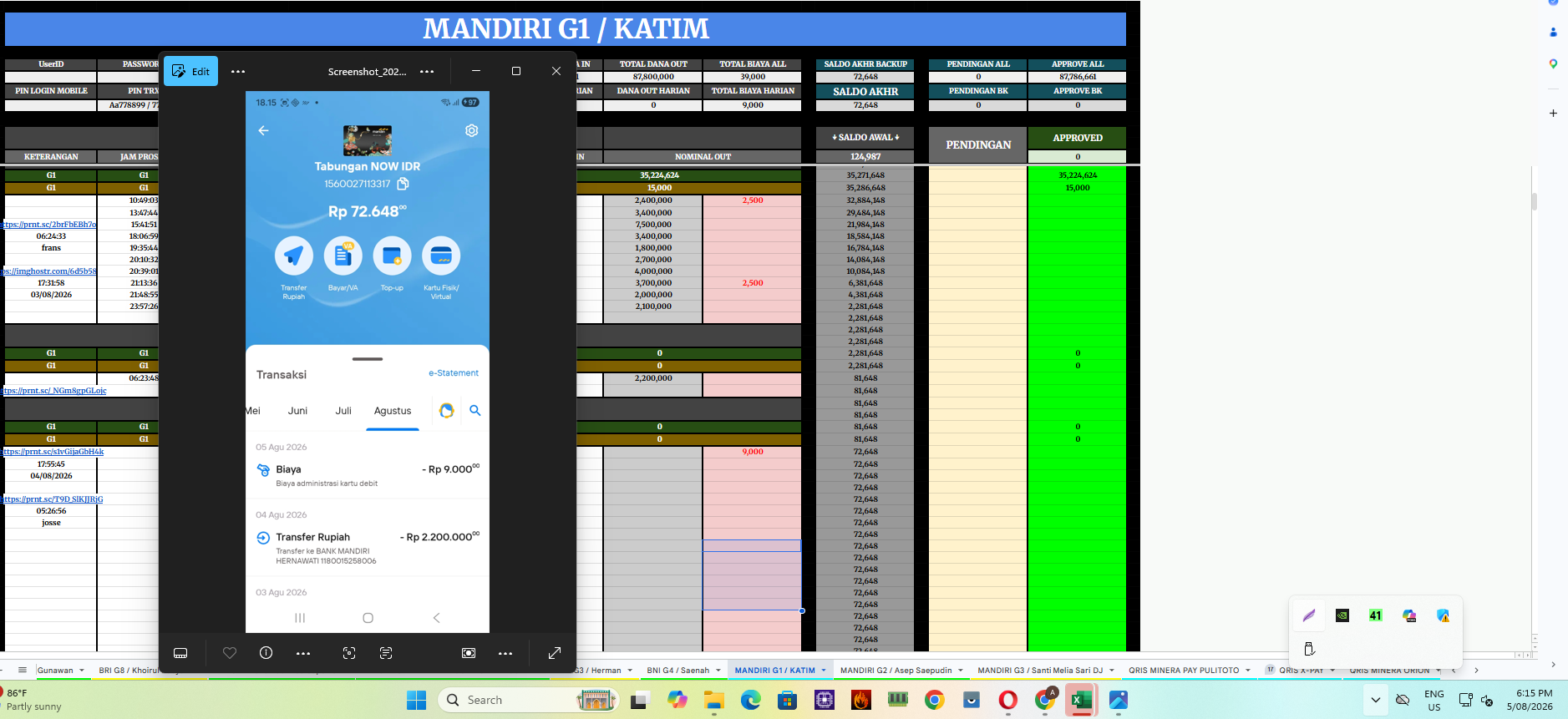Open the ellipsis menu beside the Screenshot file name
Image resolution: width=1568 pixels, height=719 pixels.
tap(427, 72)
